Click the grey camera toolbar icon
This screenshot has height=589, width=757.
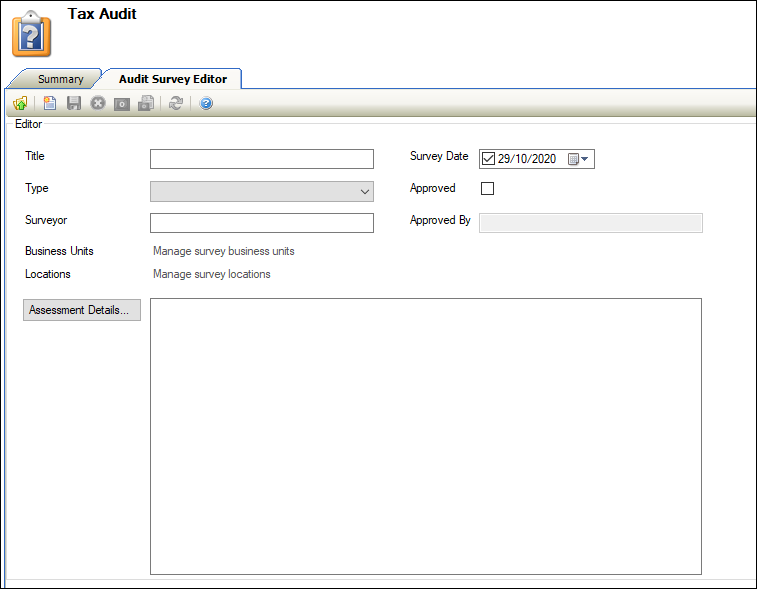[122, 104]
